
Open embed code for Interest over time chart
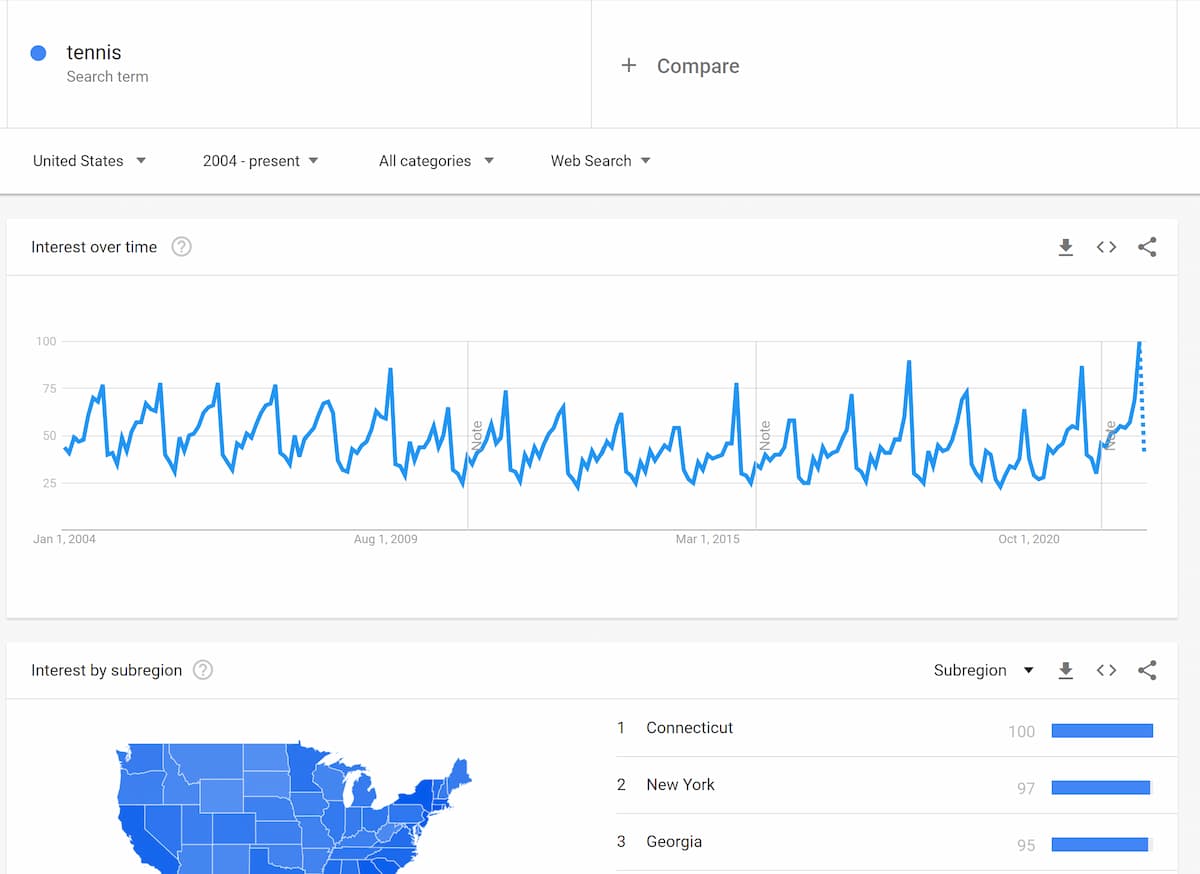click(1106, 247)
